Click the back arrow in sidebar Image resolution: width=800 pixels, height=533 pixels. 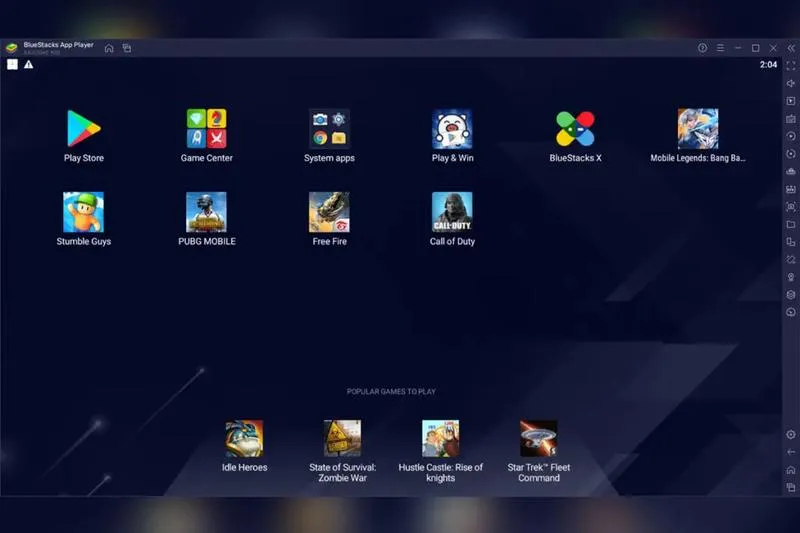point(791,452)
